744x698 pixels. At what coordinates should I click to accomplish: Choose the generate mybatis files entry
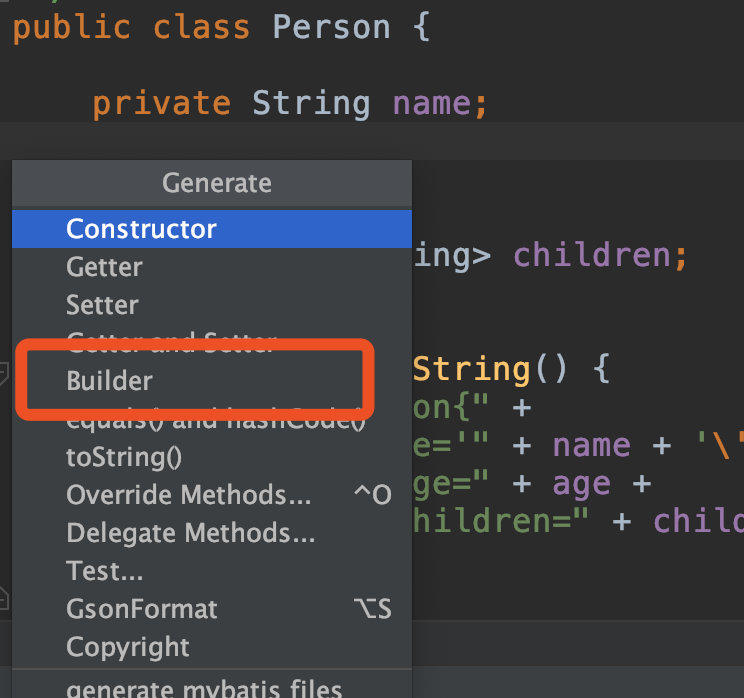tap(204, 688)
